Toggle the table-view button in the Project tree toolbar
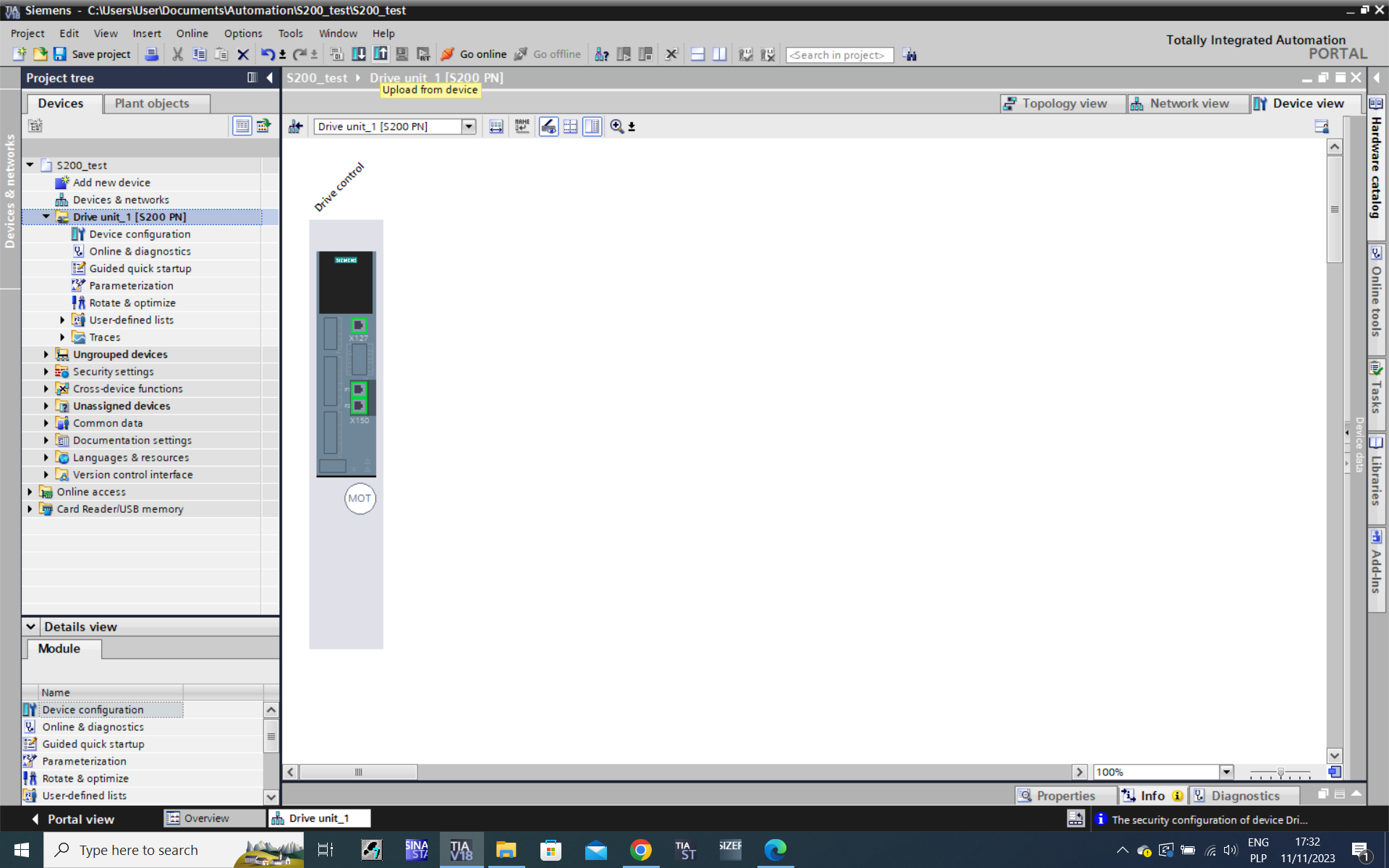 pyautogui.click(x=242, y=126)
